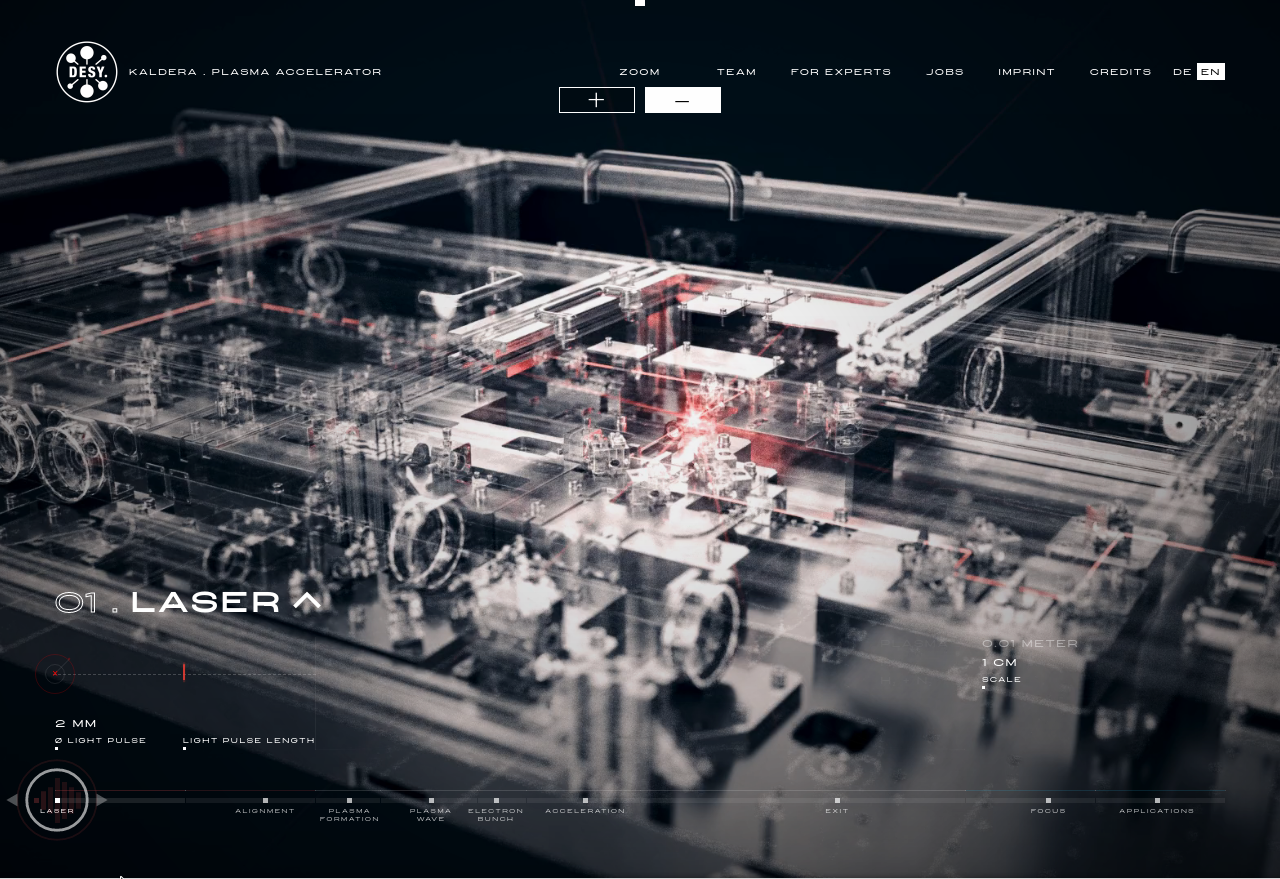Click the Kaldera Plasma Accelerator title
1280x879 pixels.
click(x=255, y=72)
